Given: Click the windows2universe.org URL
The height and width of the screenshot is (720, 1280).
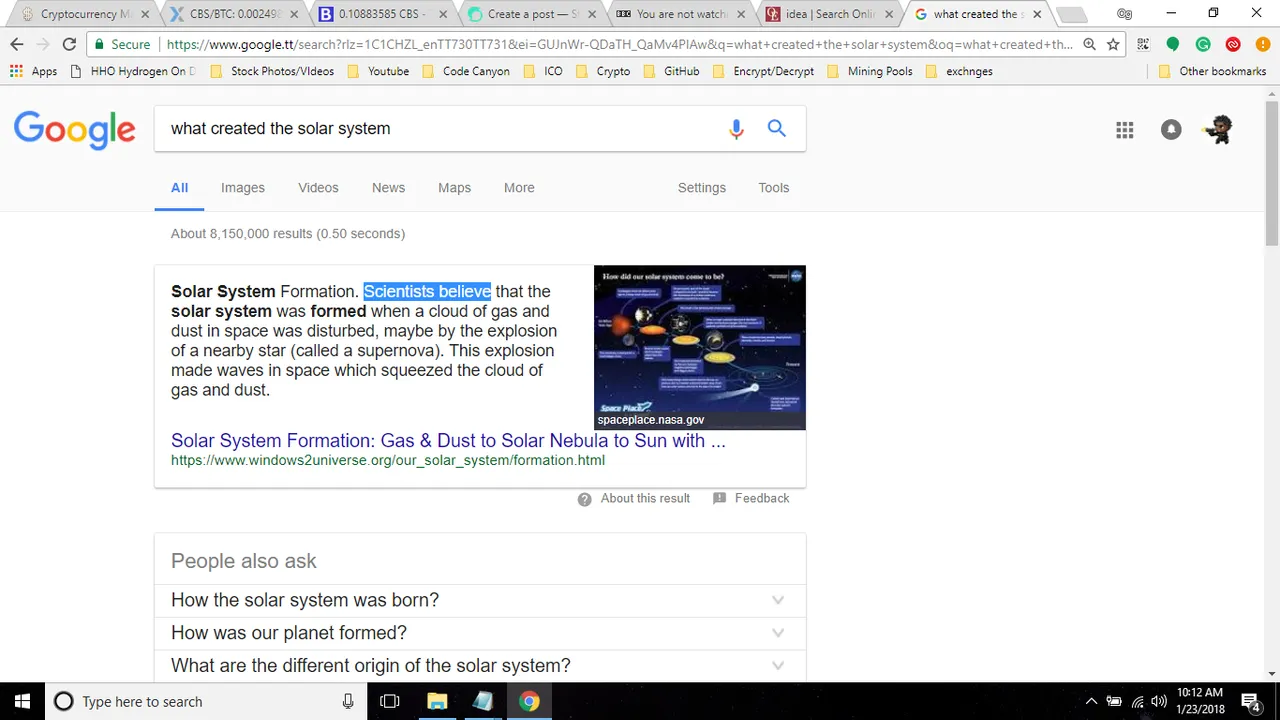Looking at the screenshot, I should 388,461.
